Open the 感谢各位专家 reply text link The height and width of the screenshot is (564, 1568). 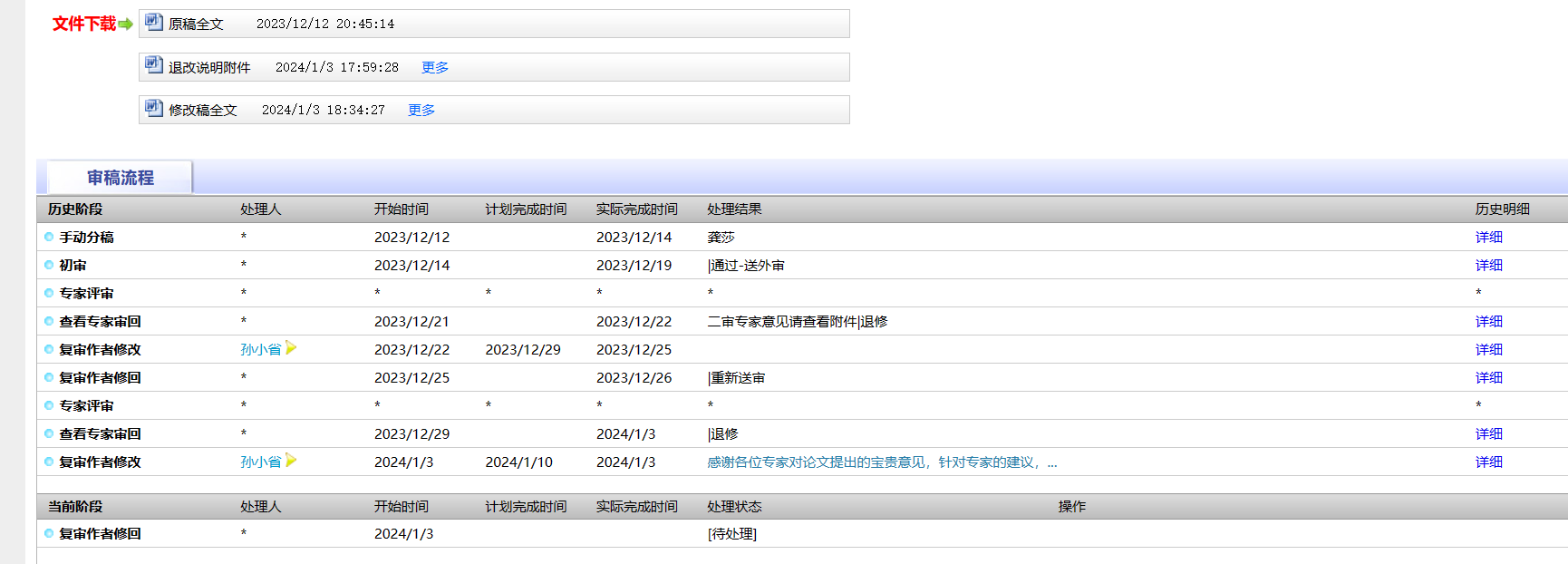pyautogui.click(x=881, y=462)
